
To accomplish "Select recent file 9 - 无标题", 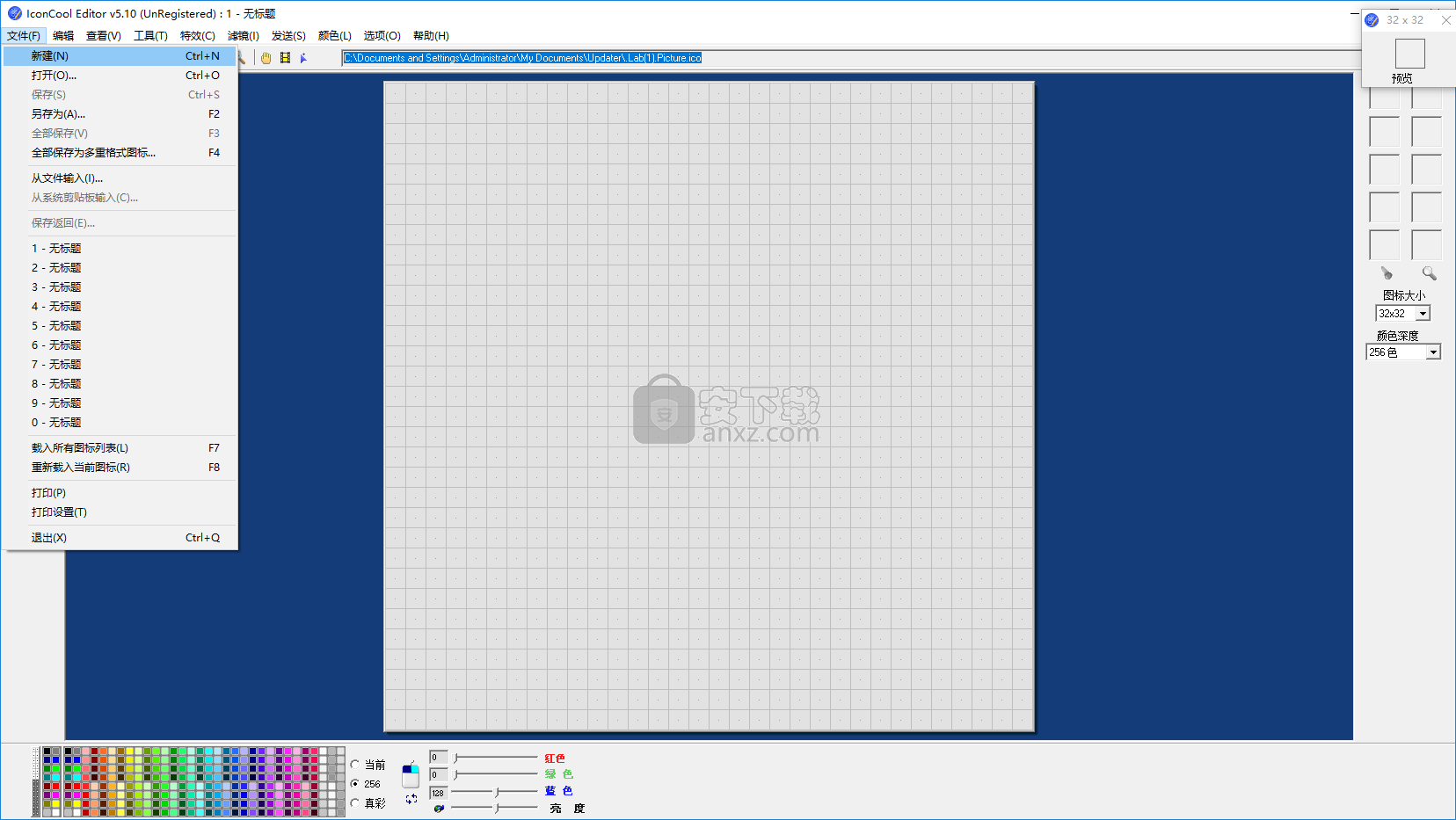I will pos(120,403).
